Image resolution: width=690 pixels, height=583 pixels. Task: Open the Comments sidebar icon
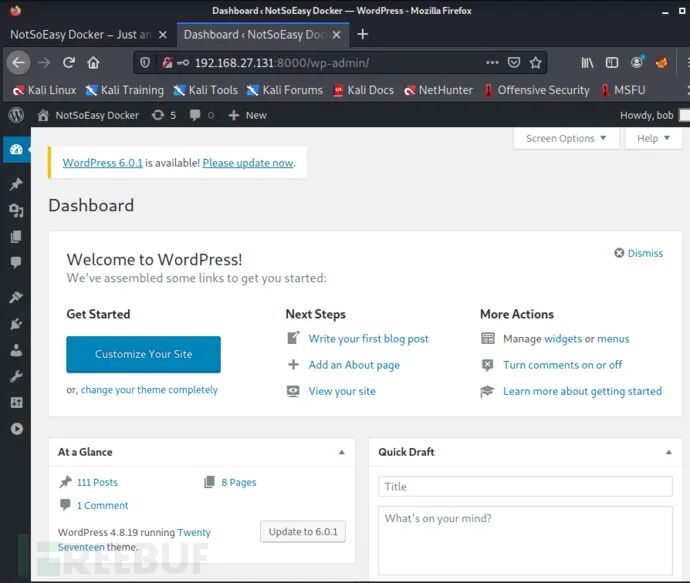[16, 263]
